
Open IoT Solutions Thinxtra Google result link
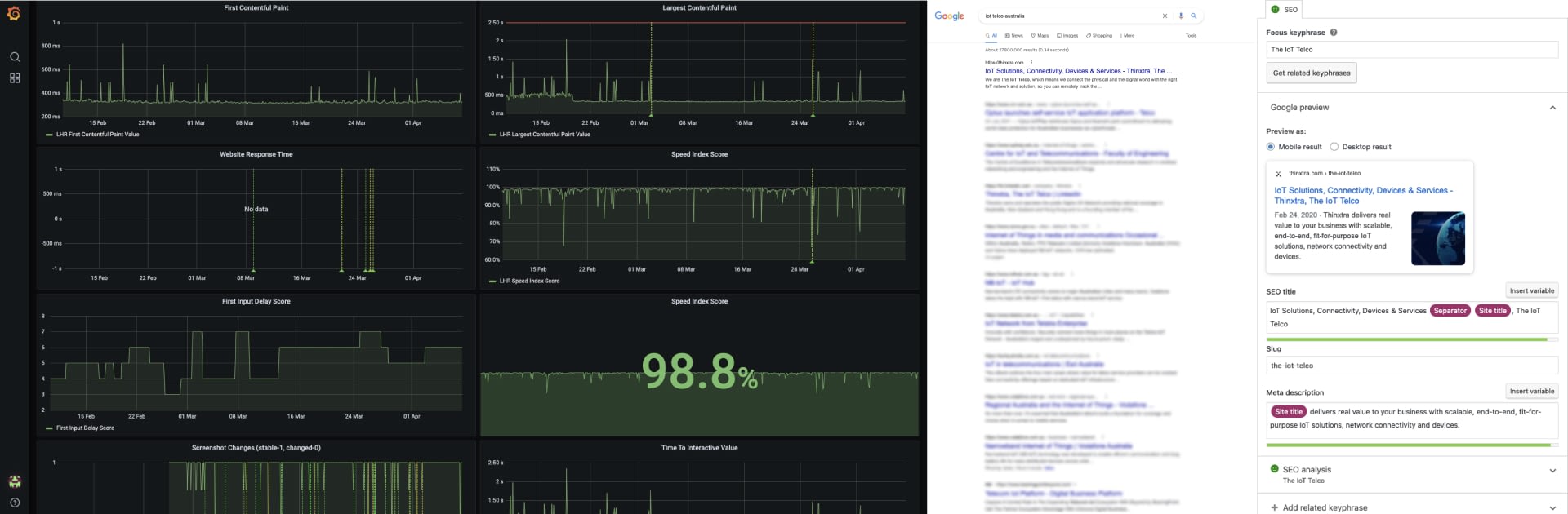(x=1078, y=71)
